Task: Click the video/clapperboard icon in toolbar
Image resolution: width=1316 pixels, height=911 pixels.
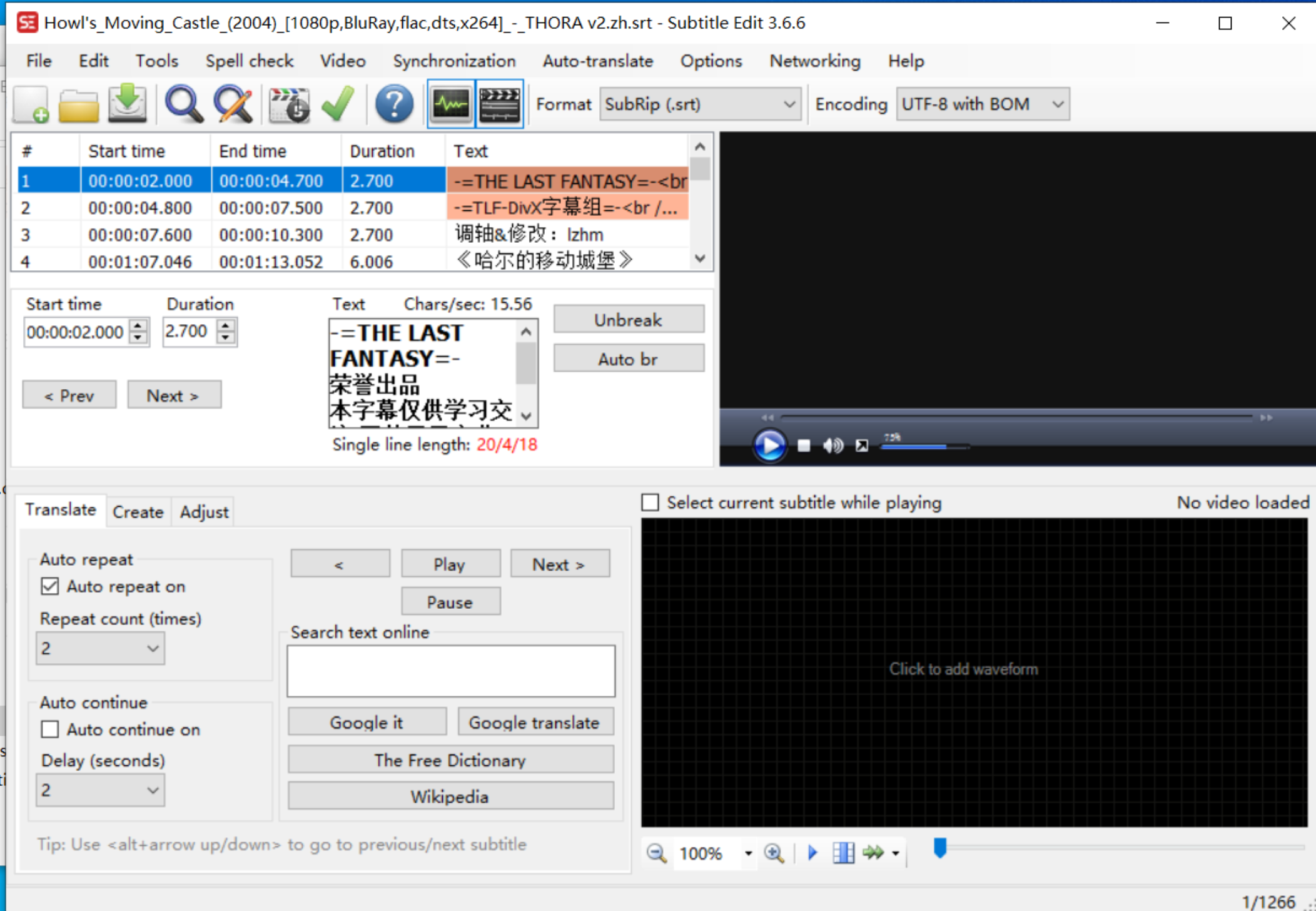Action: [x=498, y=104]
